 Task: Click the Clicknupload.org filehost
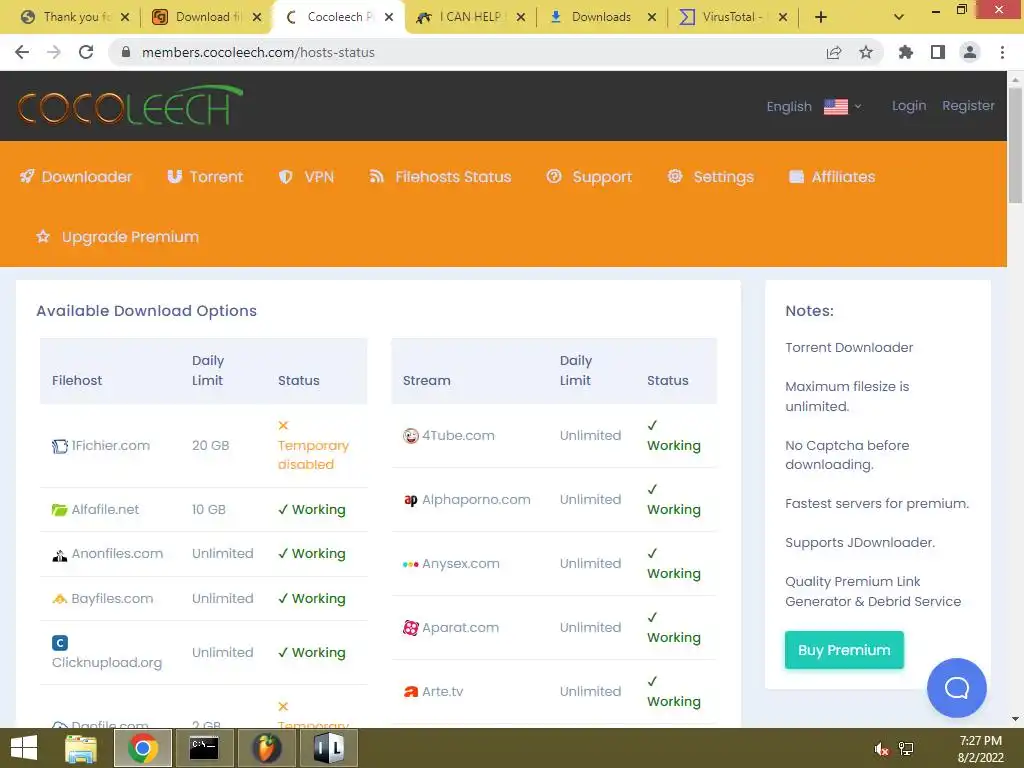(107, 653)
